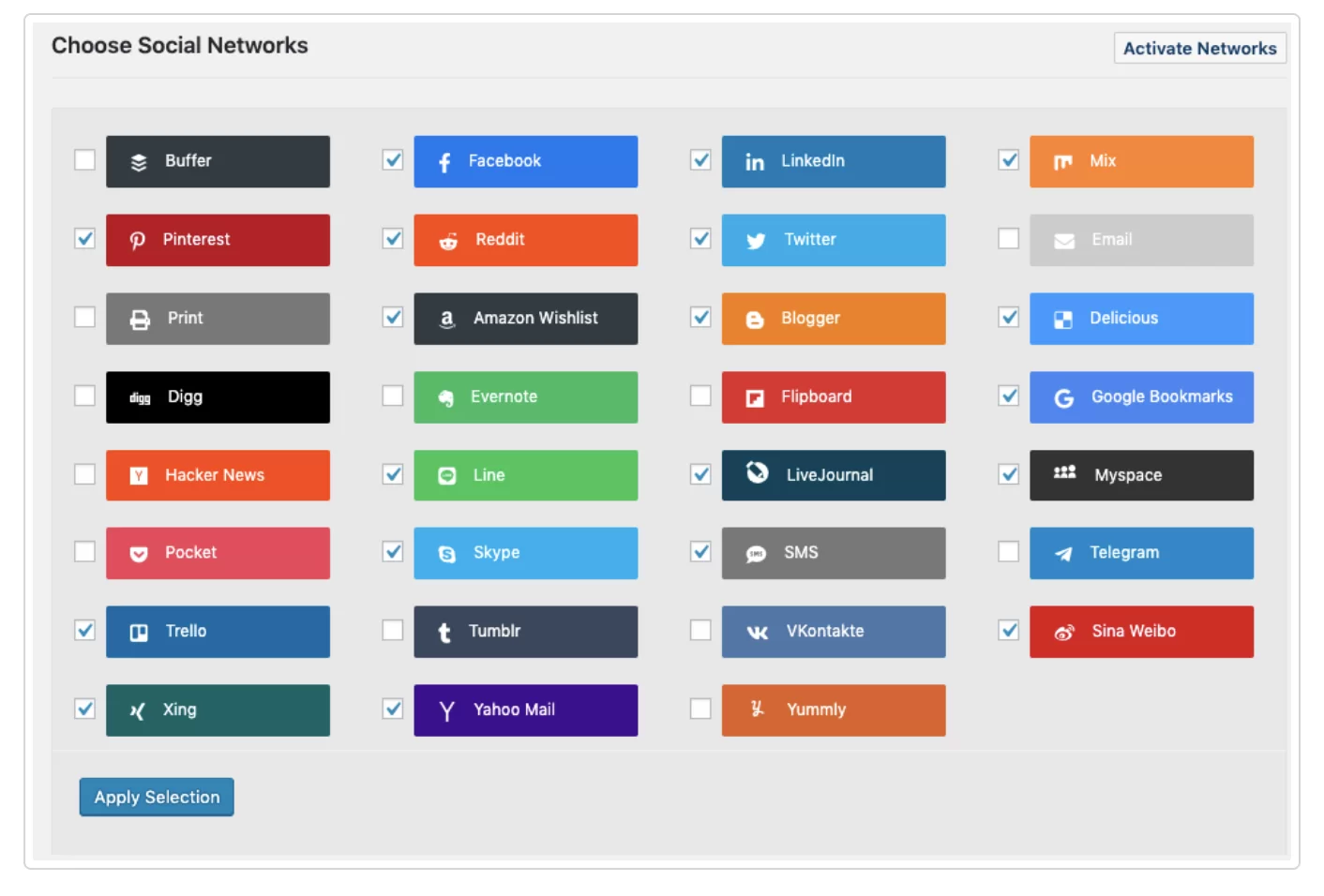Uncheck the LinkedIn checkbox
1324x896 pixels.
(x=700, y=160)
